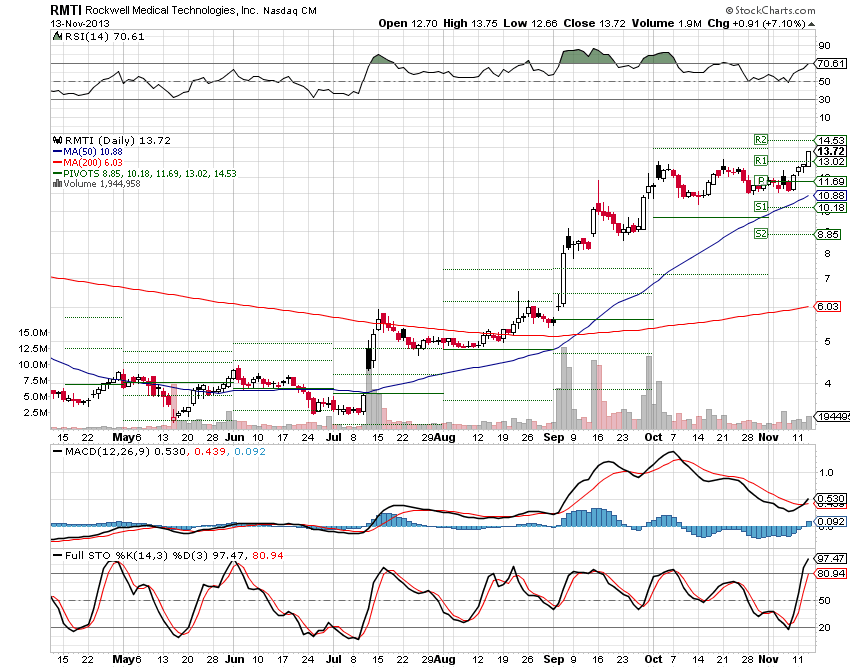Click the Open 12.70 value
The image size is (850, 668).
pyautogui.click(x=408, y=23)
